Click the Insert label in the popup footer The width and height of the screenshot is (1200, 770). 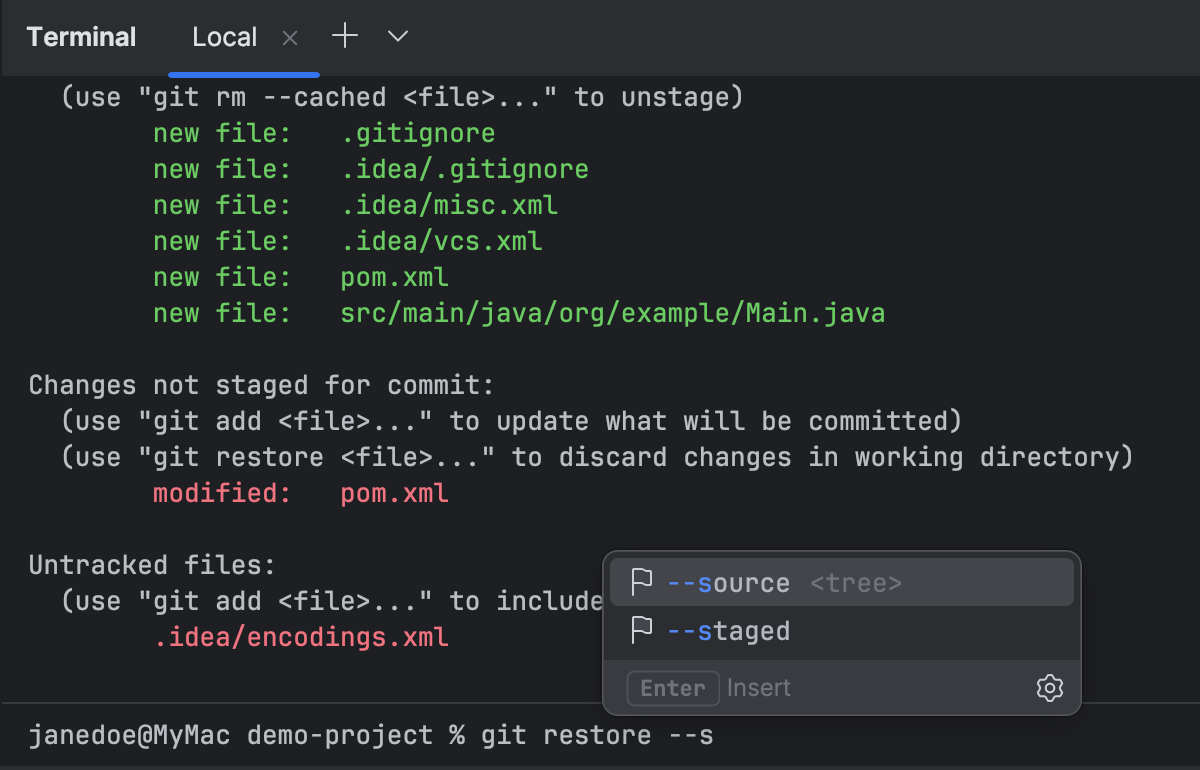[758, 688]
